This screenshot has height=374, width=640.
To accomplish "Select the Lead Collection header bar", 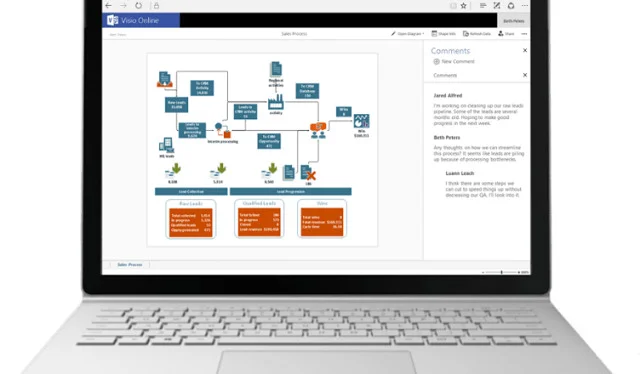I will point(191,191).
